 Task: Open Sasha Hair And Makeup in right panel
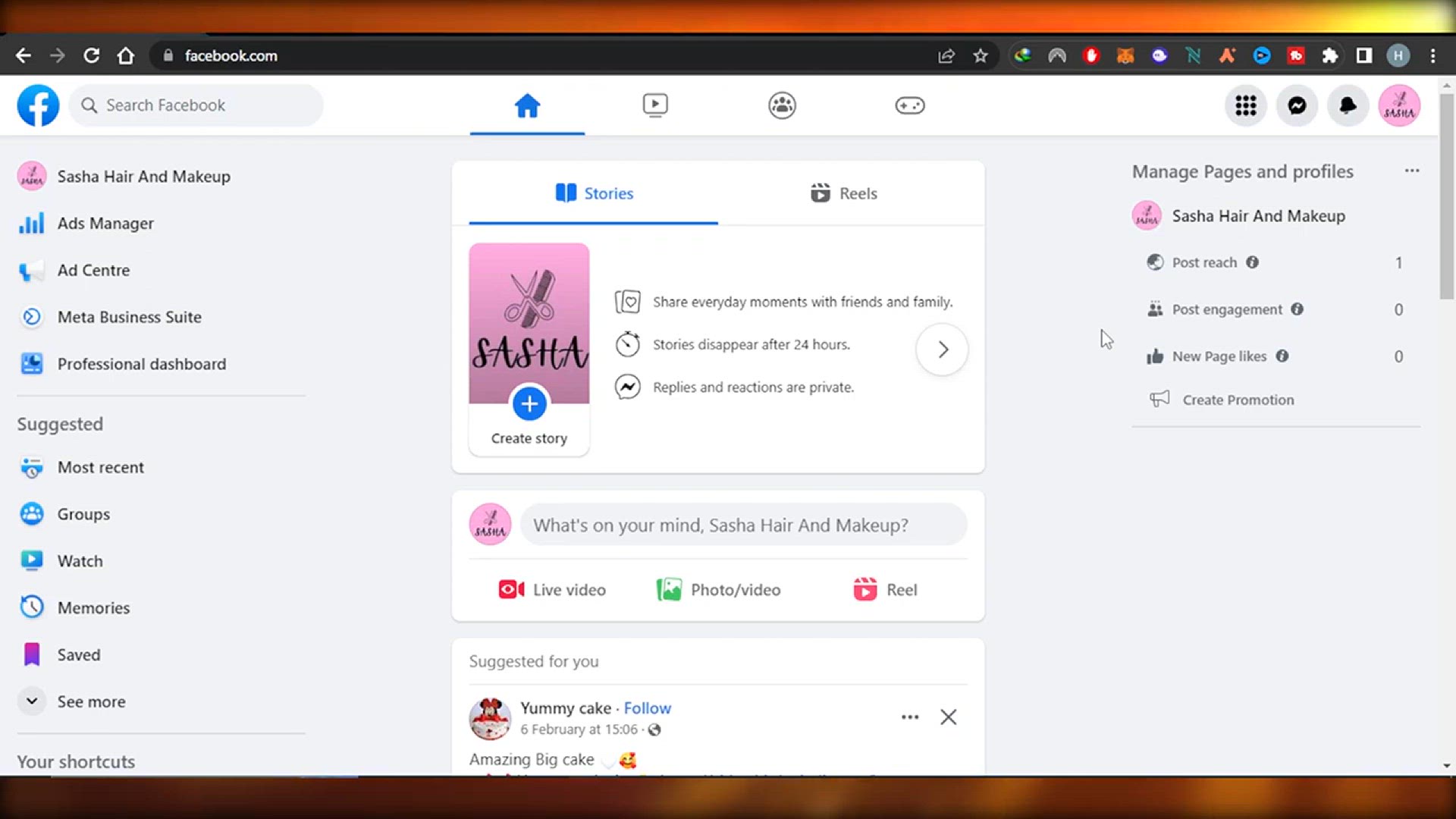tap(1259, 216)
